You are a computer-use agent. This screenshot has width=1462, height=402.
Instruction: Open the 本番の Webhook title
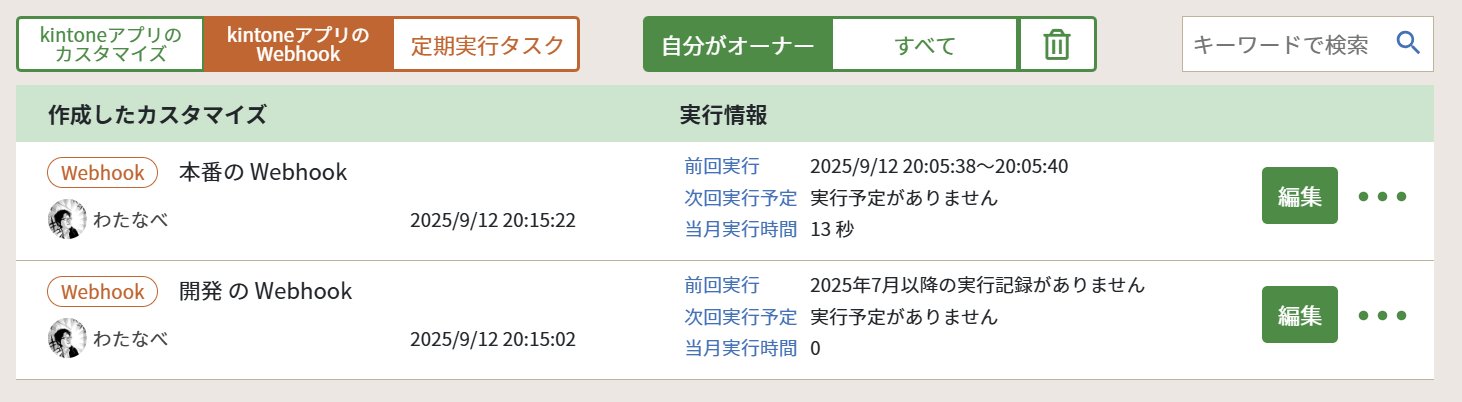[x=263, y=172]
